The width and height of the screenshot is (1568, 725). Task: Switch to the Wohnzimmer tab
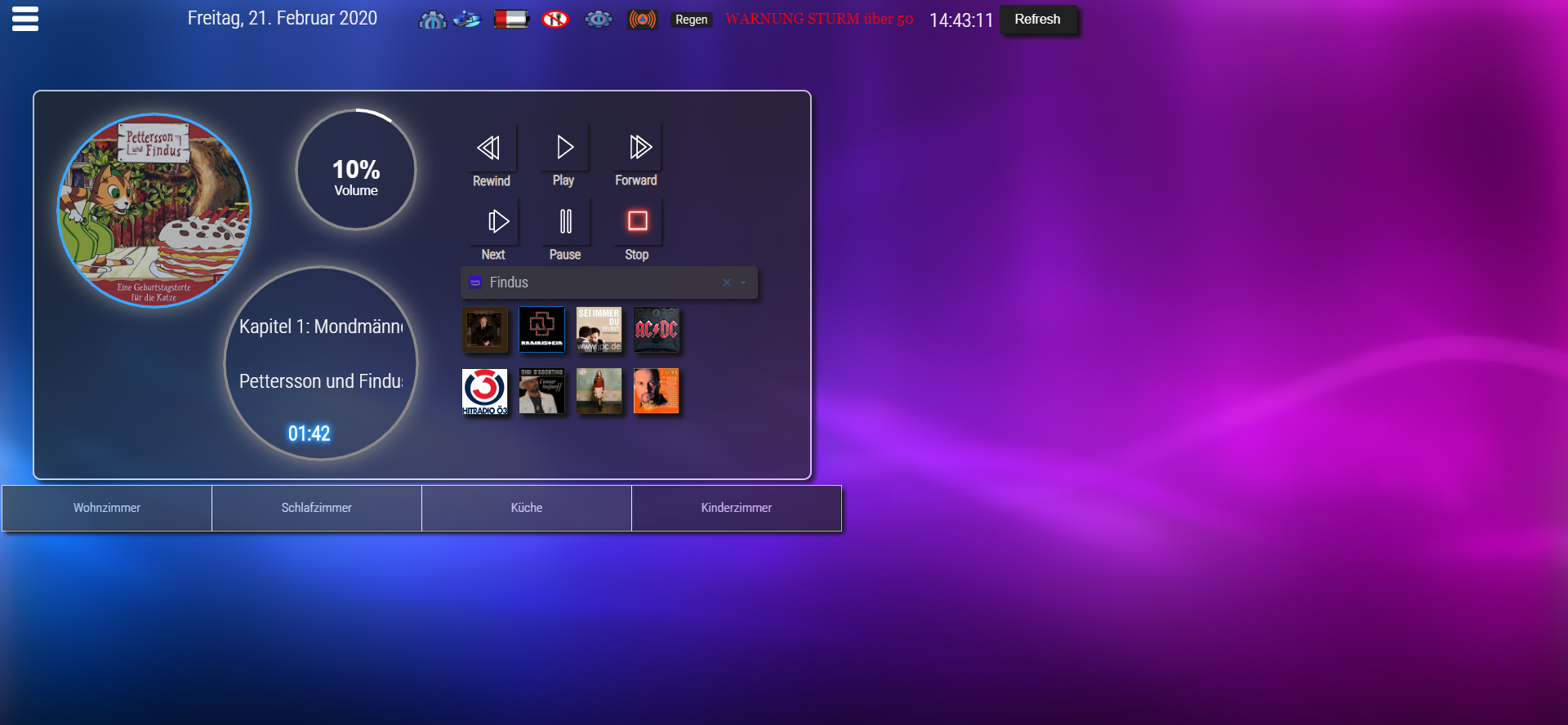(107, 508)
